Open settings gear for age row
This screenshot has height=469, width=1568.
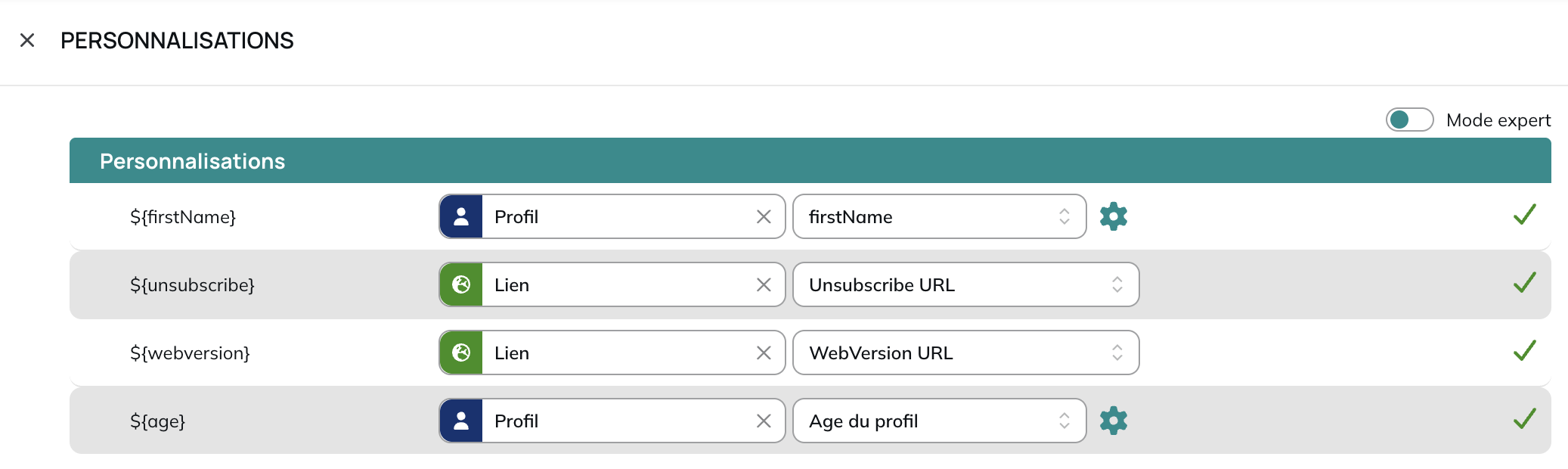1114,421
